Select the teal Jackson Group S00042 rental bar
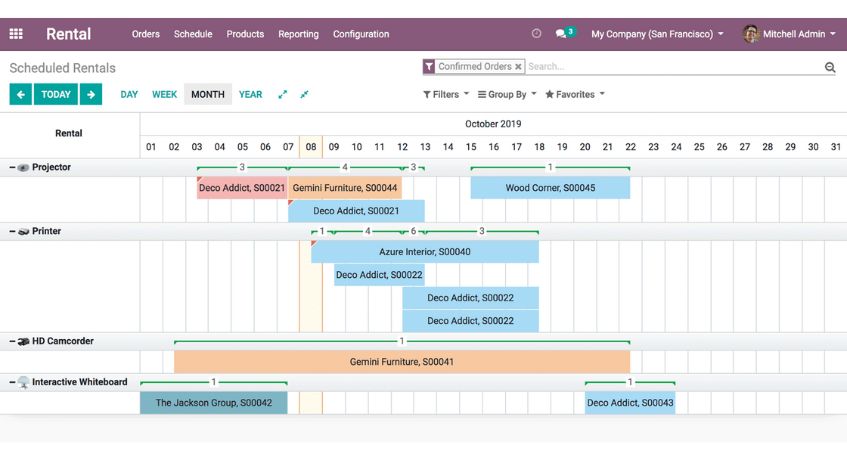The image size is (847, 460). 213,403
